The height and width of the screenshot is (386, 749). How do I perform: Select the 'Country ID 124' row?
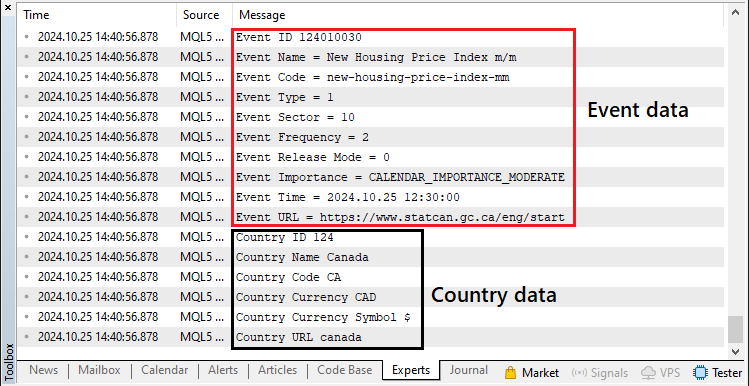(x=371, y=237)
